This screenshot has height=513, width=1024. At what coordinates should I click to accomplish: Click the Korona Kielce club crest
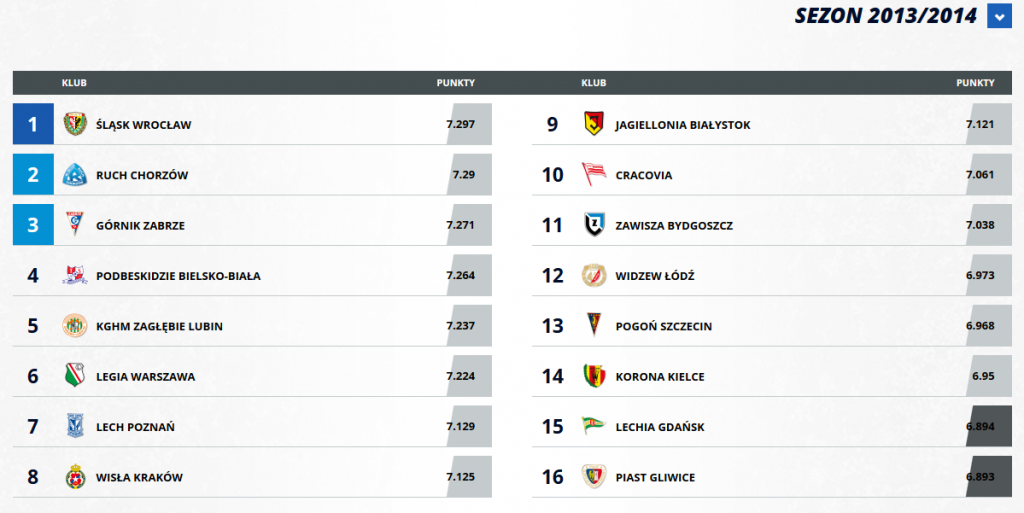coord(594,376)
